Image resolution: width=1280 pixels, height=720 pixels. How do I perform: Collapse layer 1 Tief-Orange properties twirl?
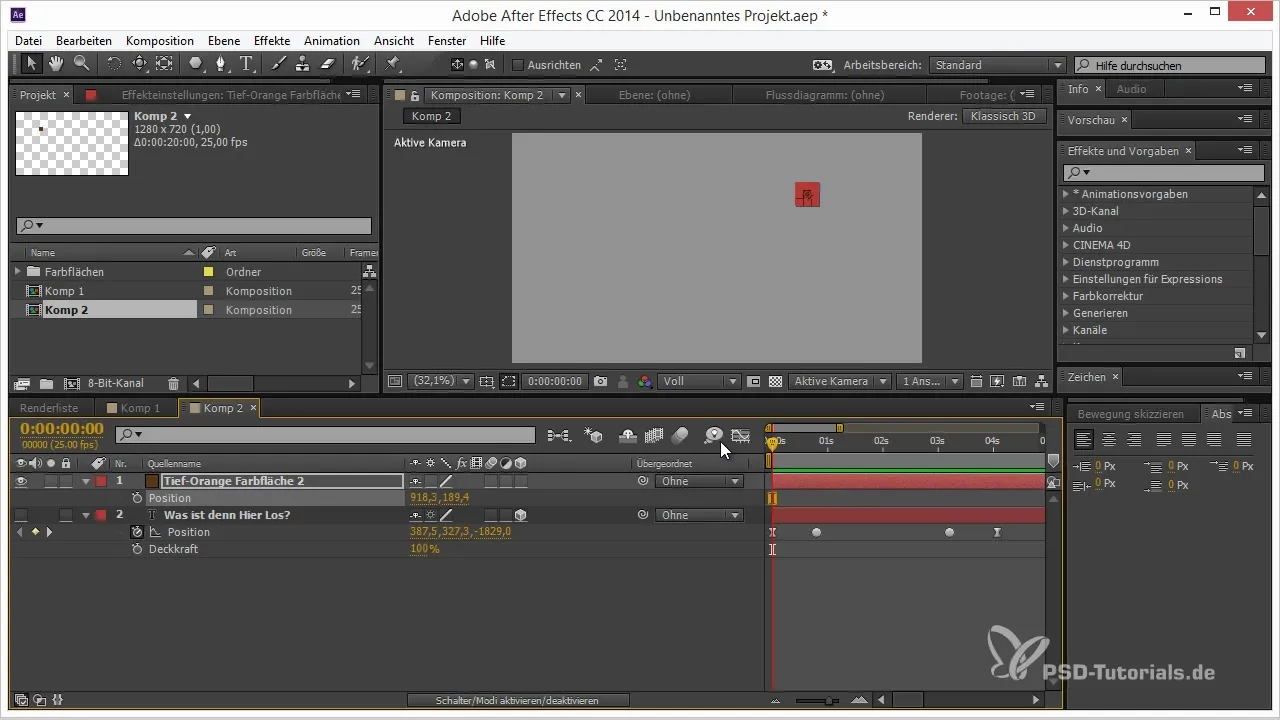86,481
